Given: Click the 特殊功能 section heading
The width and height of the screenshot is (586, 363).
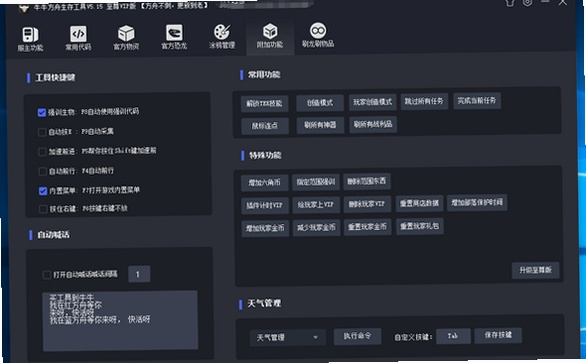Looking at the screenshot, I should [x=265, y=155].
